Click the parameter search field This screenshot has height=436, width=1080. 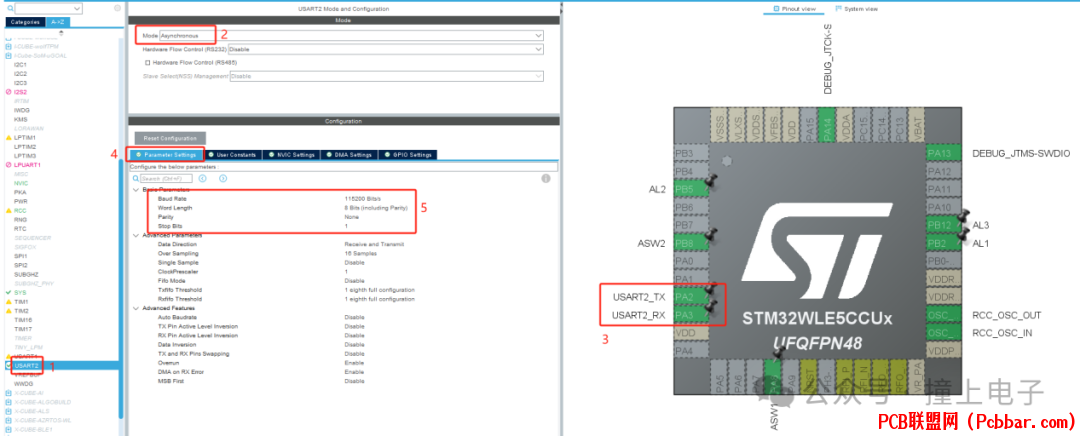[x=165, y=178]
